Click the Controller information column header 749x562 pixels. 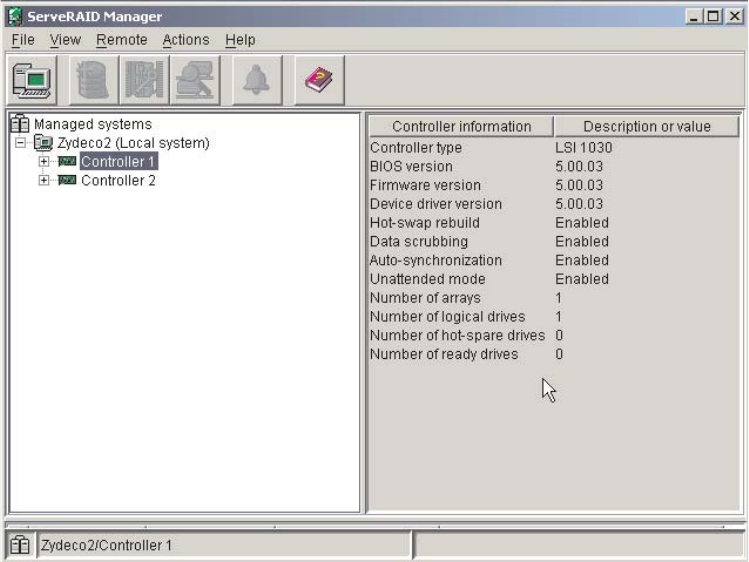click(x=461, y=127)
